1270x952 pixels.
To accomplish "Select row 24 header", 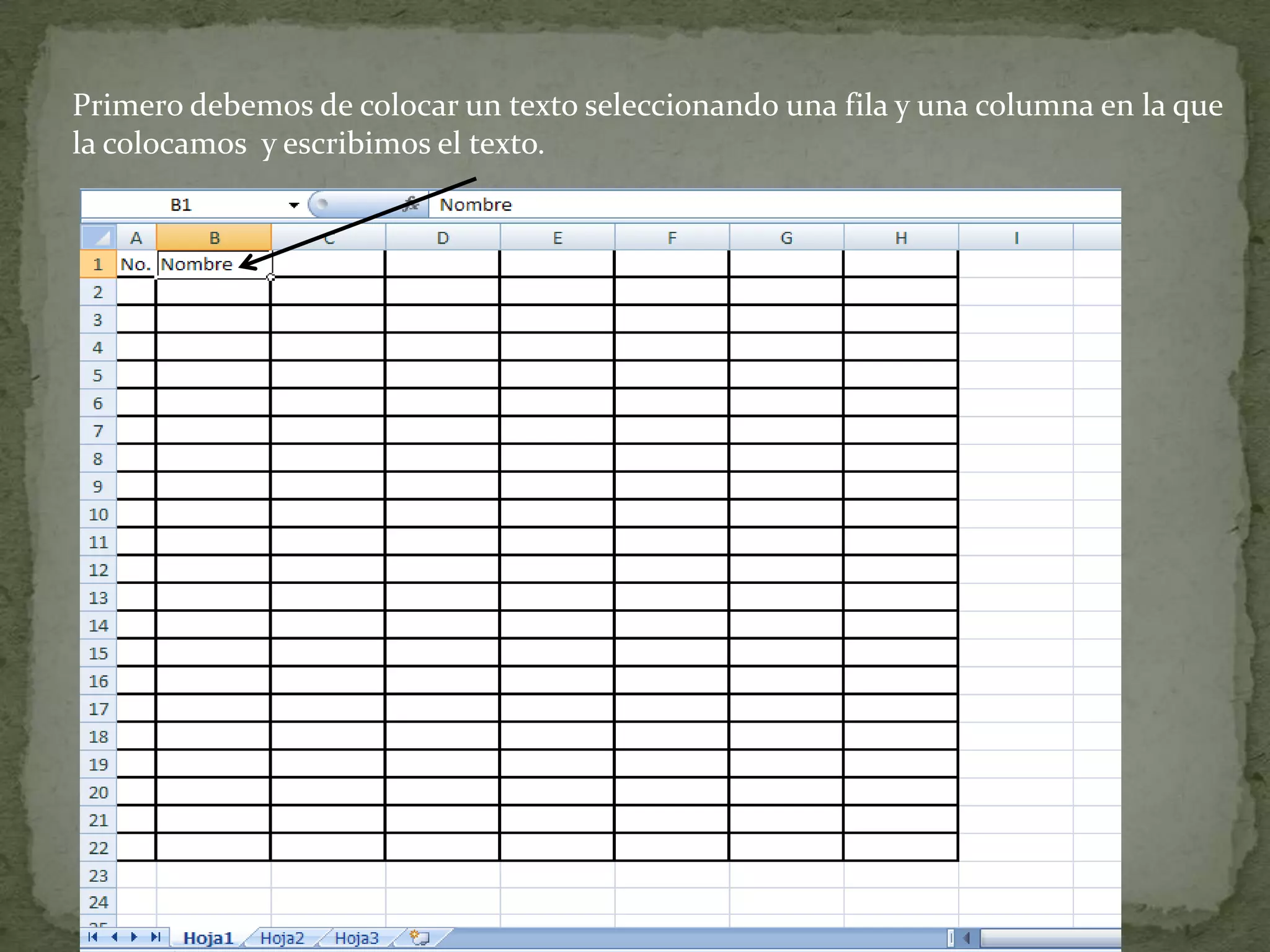I will click(x=98, y=902).
